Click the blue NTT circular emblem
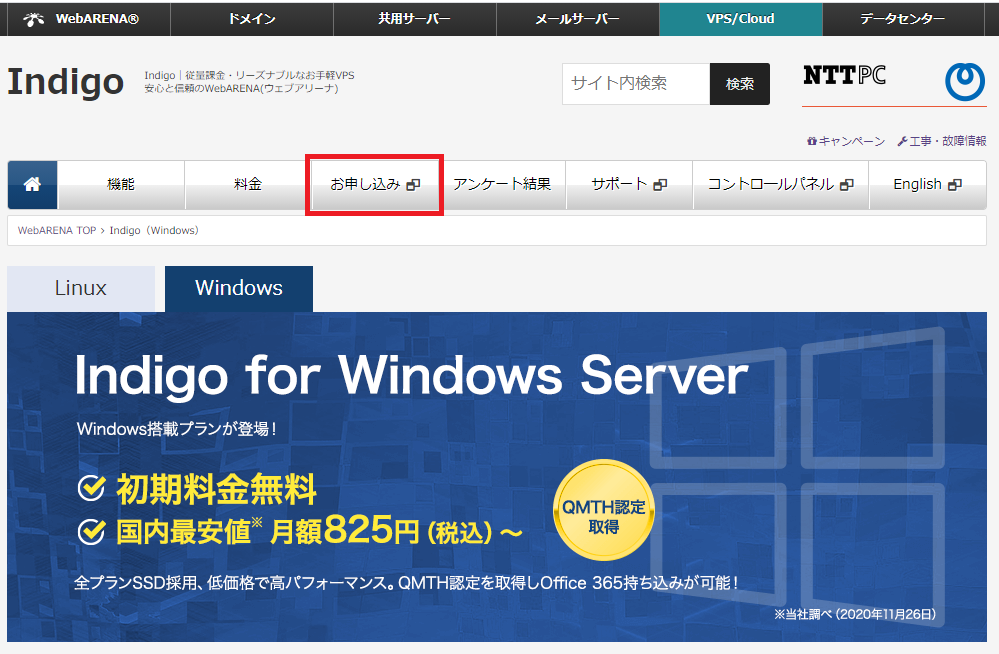This screenshot has height=654, width=999. (965, 82)
